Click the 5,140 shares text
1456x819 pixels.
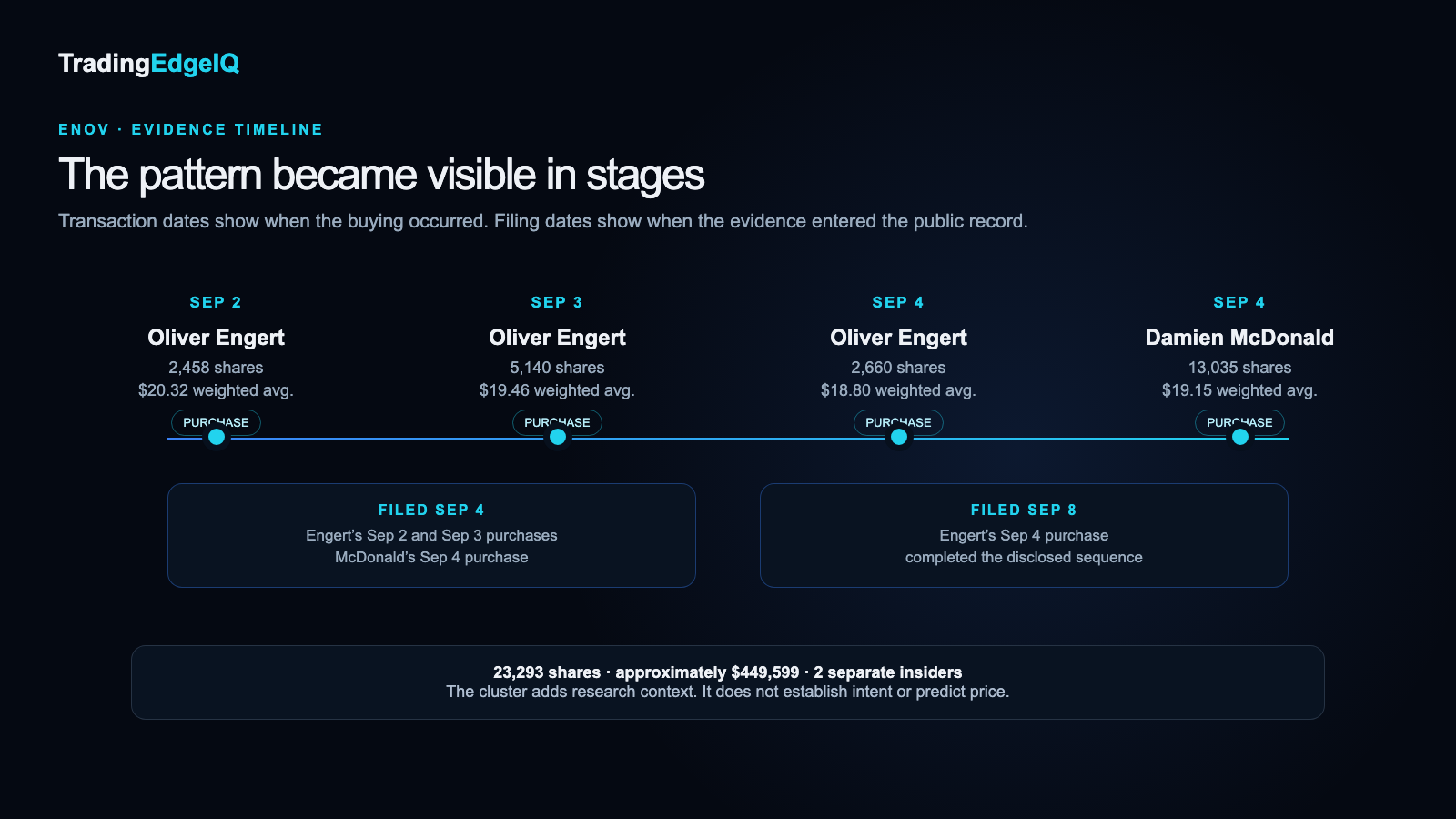pyautogui.click(x=557, y=368)
